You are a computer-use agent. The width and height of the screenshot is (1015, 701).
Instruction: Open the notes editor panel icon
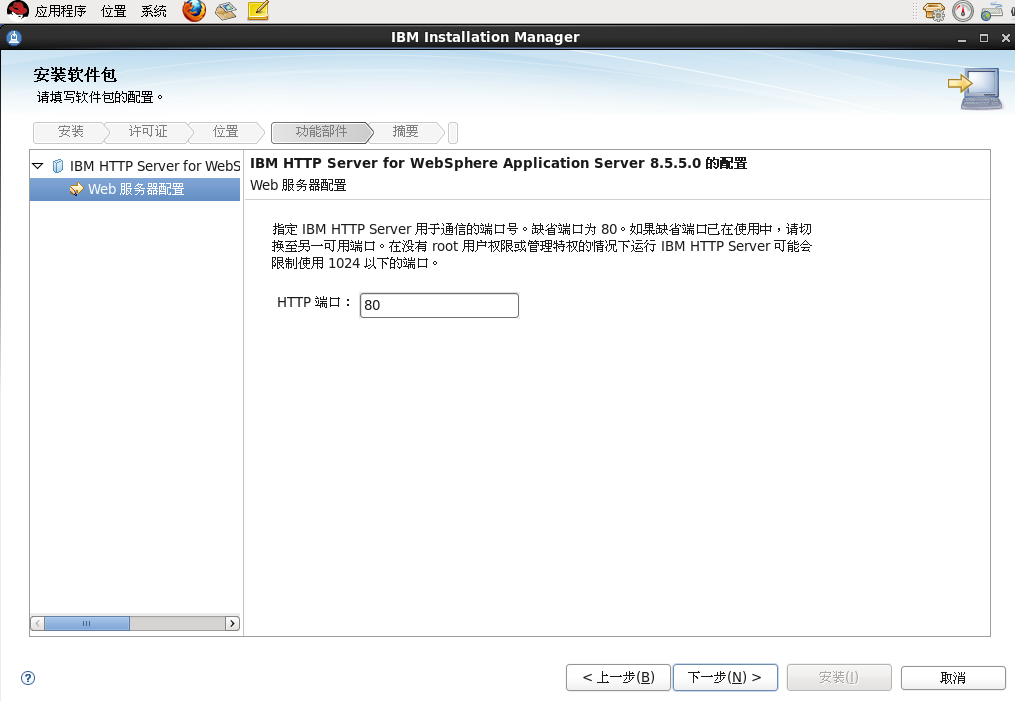(x=258, y=10)
